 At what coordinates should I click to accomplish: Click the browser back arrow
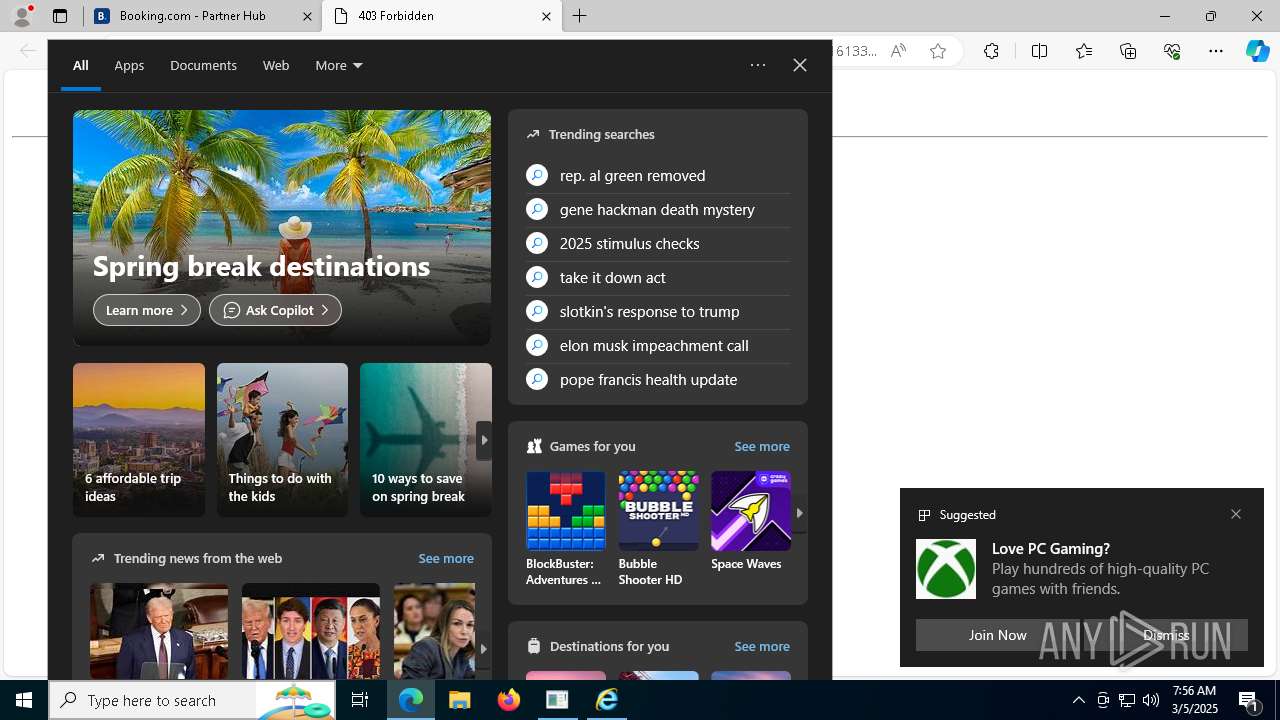point(28,51)
